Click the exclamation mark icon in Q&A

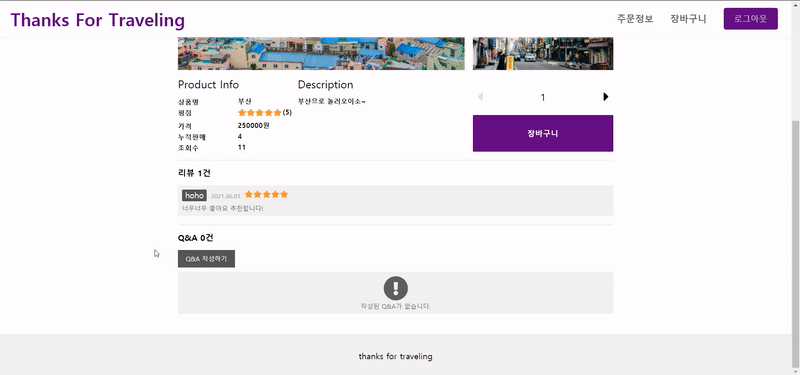coord(395,288)
